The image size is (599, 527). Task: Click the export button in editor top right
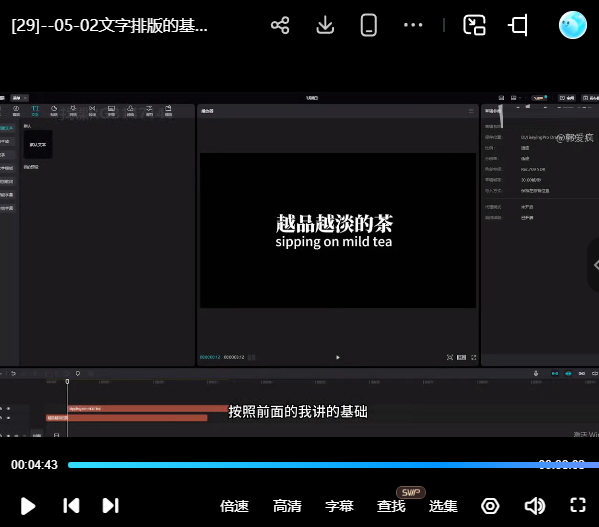pos(590,98)
